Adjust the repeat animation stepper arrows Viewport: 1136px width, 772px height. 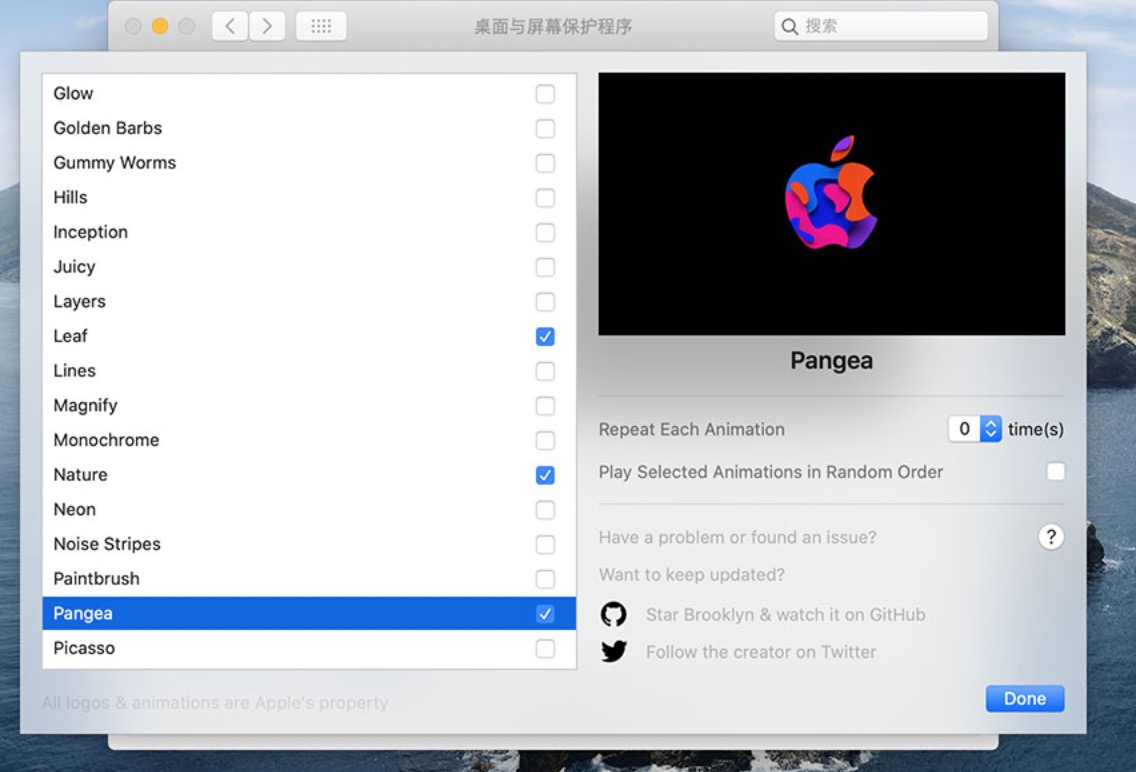(x=990, y=429)
